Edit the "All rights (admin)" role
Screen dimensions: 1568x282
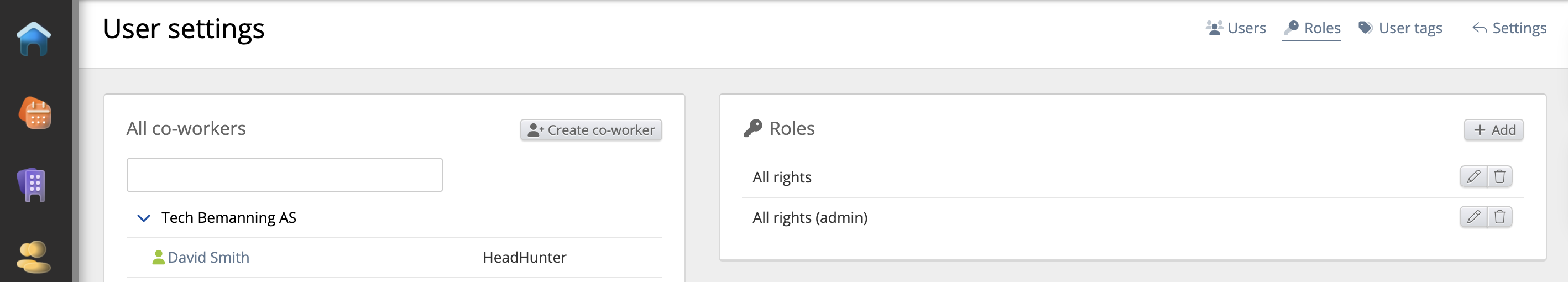tap(1473, 217)
